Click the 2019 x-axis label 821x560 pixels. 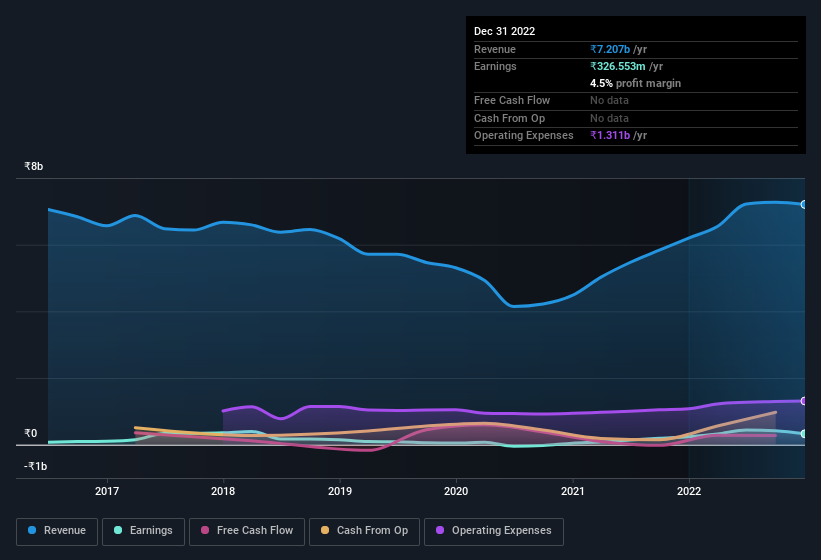coord(340,491)
